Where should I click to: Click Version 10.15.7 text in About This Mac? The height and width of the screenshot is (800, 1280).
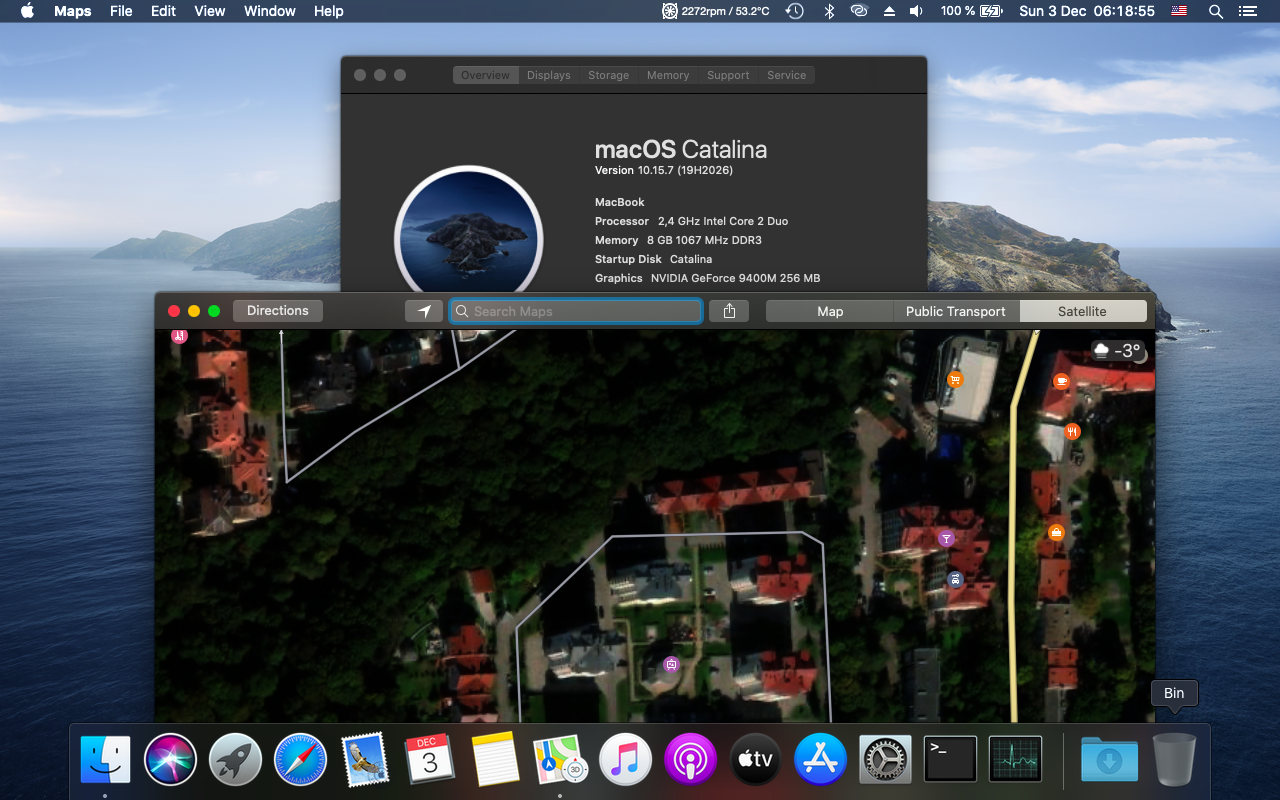[664, 170]
